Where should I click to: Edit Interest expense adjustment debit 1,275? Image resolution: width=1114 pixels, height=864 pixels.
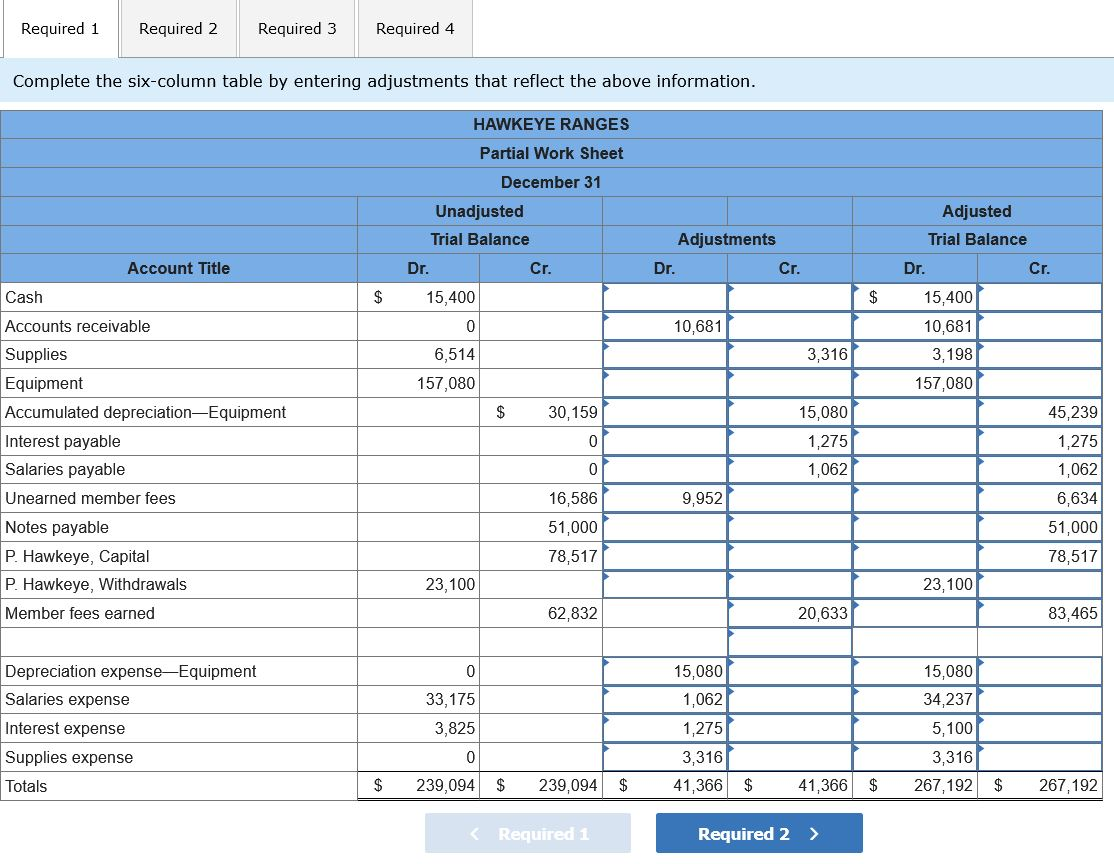[x=665, y=729]
